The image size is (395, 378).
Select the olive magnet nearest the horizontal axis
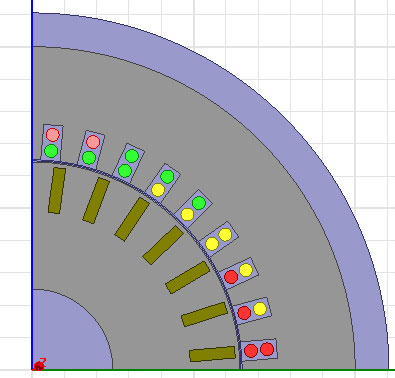[212, 354]
